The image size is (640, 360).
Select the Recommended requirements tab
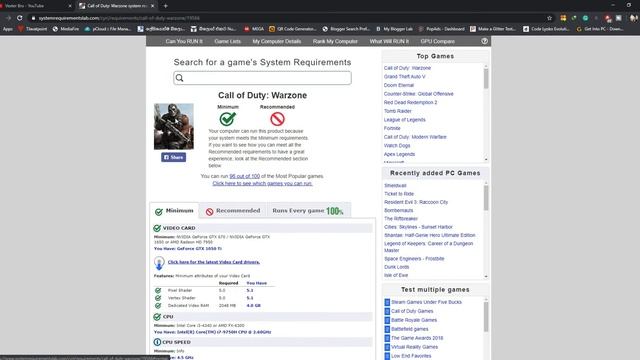(x=233, y=211)
